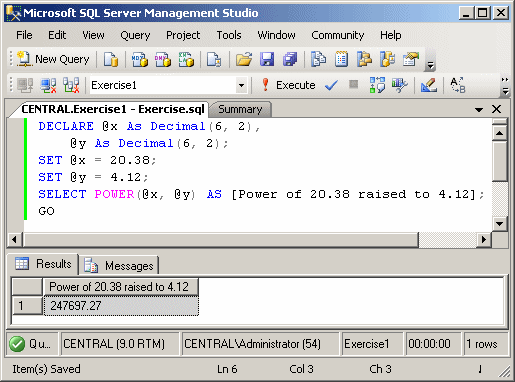Click the editor vertical scroll down arrow
Image resolution: width=515 pixels, height=382 pixels.
[x=499, y=224]
